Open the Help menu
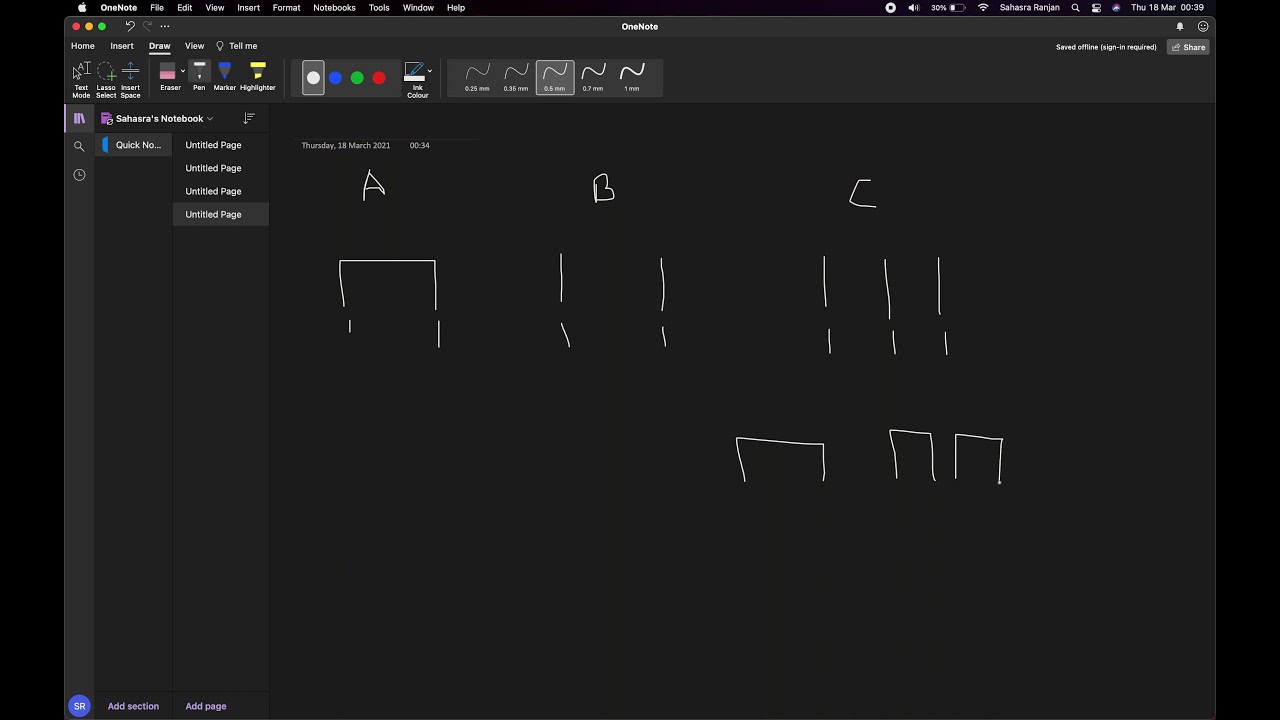Image resolution: width=1280 pixels, height=720 pixels. (456, 7)
